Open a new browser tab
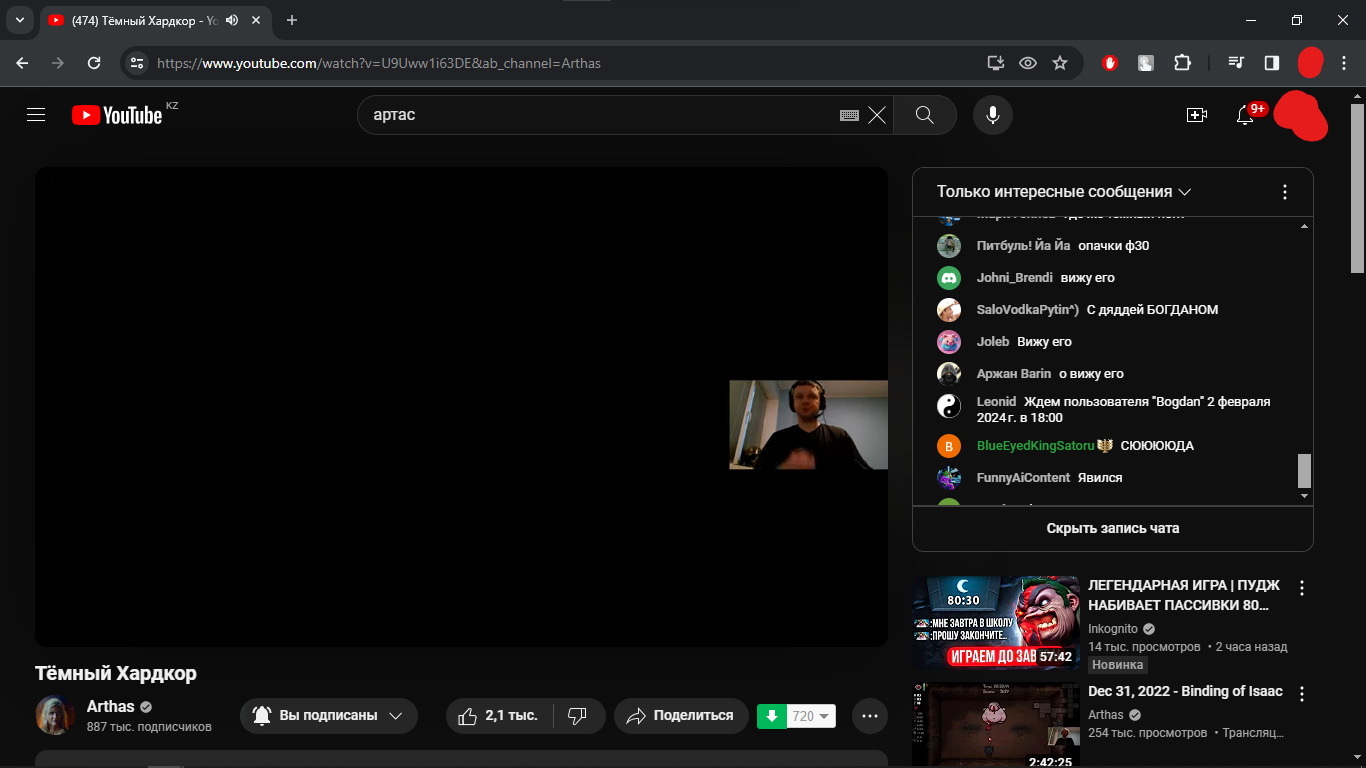This screenshot has width=1366, height=768. (x=292, y=20)
